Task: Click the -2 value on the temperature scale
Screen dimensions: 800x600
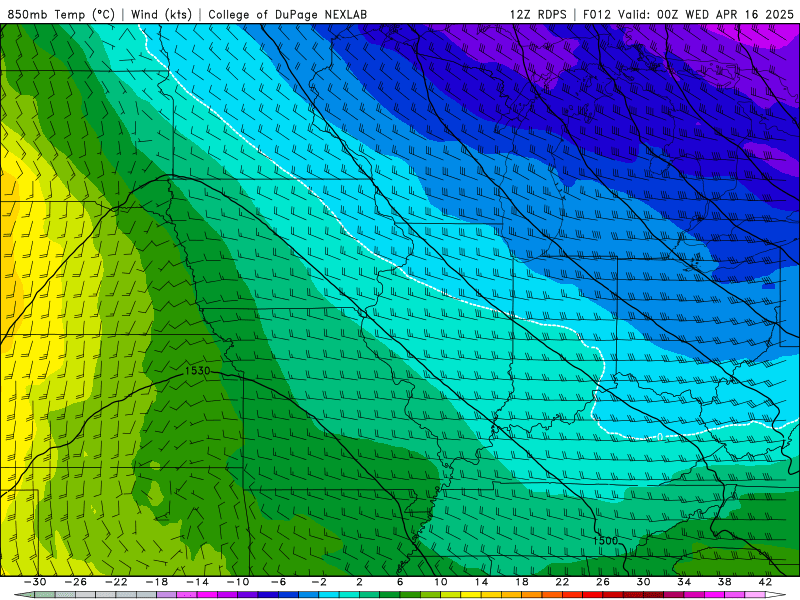Action: click(319, 582)
